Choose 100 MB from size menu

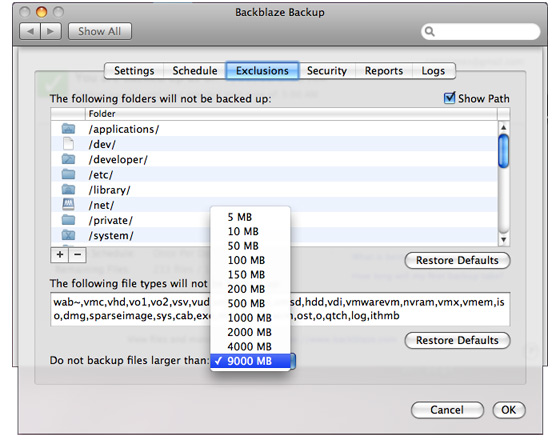250,260
